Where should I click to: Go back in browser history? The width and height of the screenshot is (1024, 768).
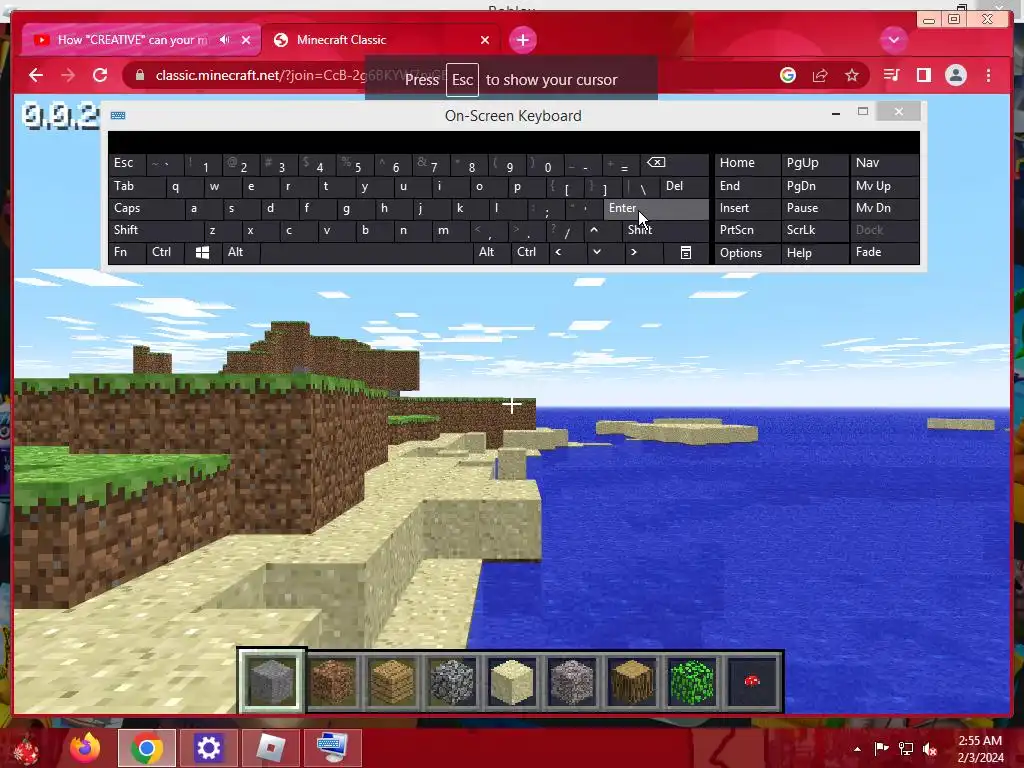[36, 75]
